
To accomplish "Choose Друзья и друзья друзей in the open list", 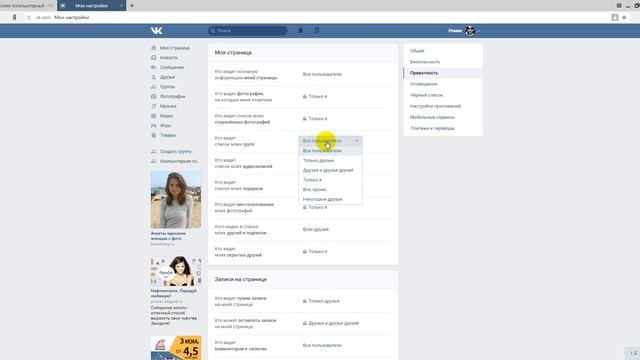I will pos(330,170).
